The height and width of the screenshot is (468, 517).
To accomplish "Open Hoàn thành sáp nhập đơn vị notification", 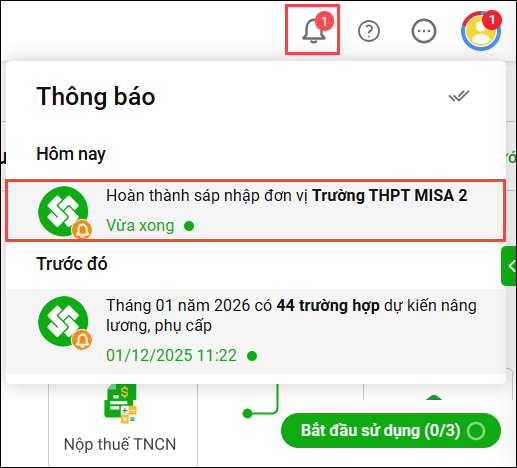I will click(256, 210).
